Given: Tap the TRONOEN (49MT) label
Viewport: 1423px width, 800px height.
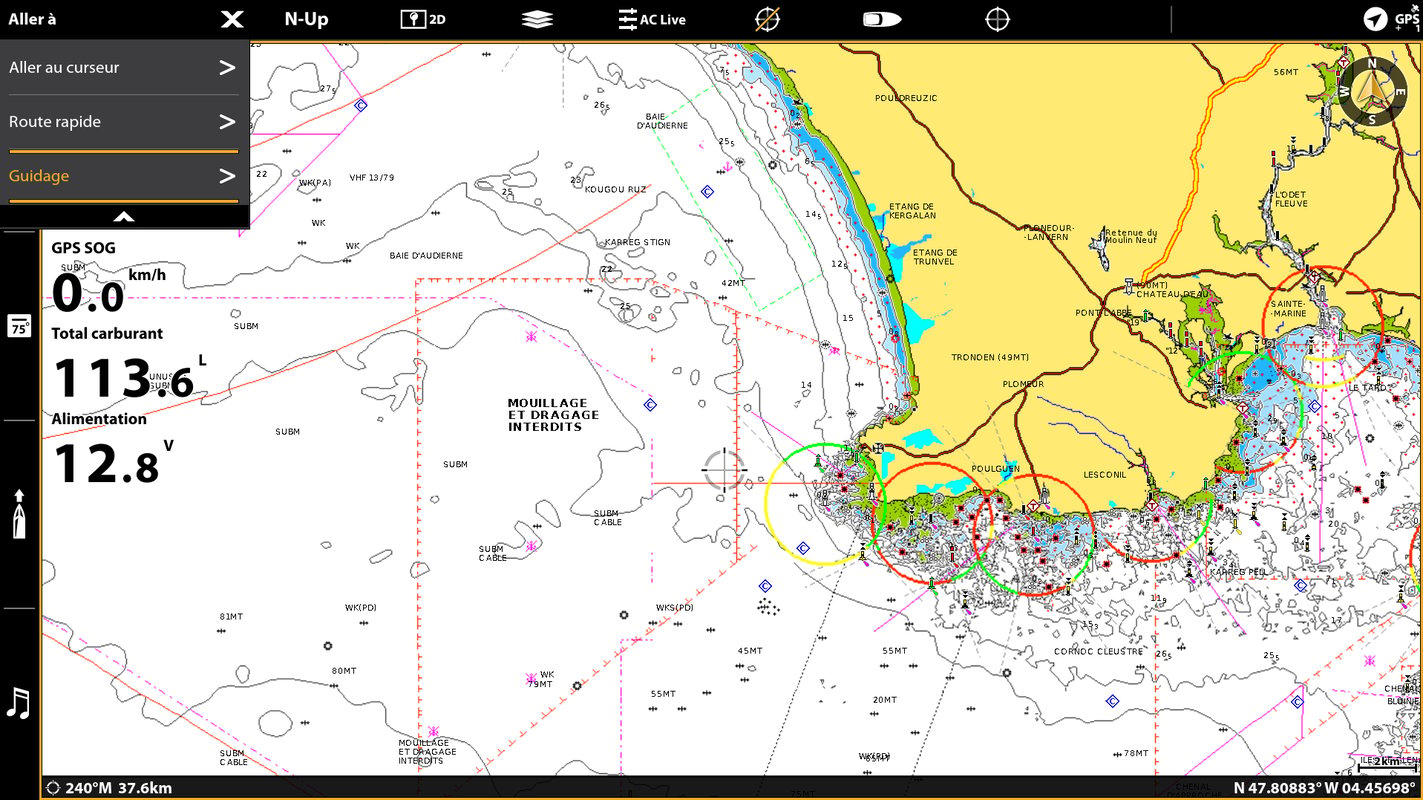Looking at the screenshot, I should pyautogui.click(x=990, y=358).
